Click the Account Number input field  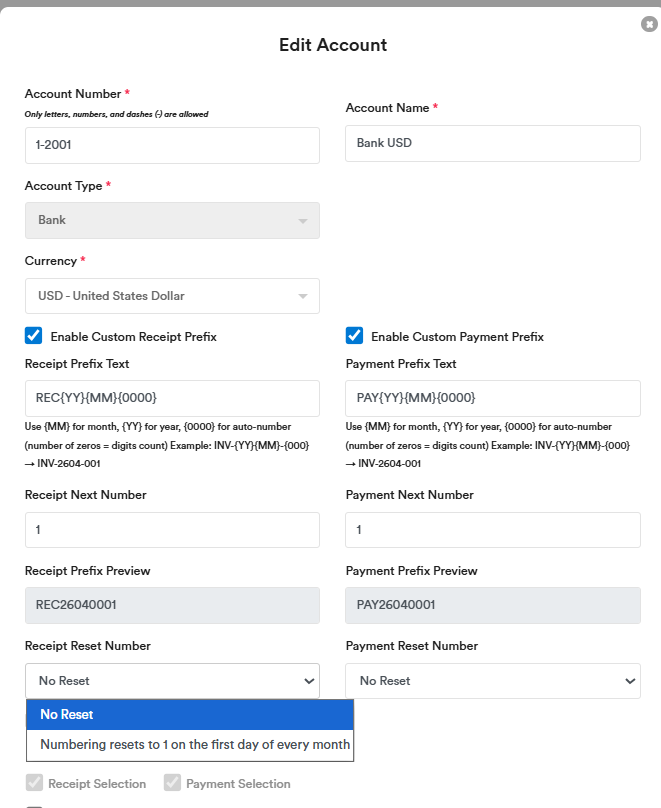[x=172, y=145]
